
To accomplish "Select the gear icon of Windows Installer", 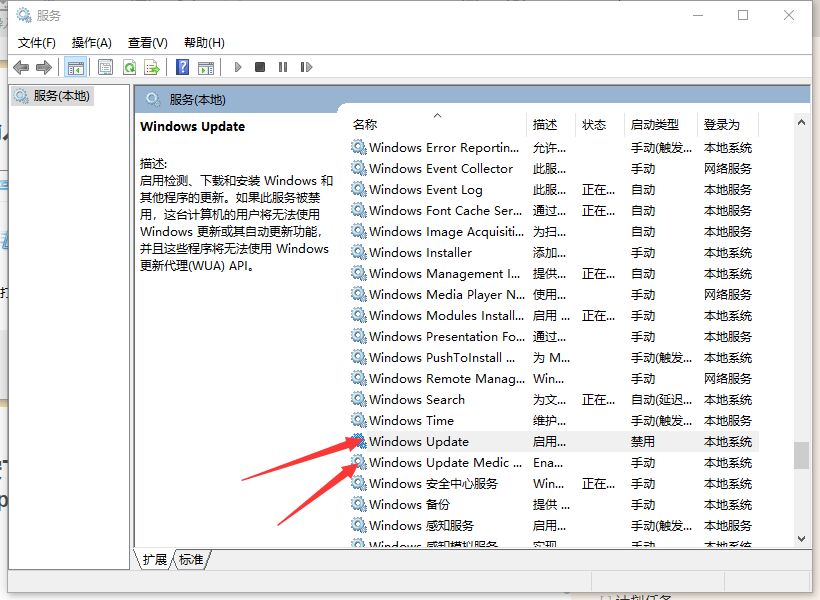I will (358, 252).
